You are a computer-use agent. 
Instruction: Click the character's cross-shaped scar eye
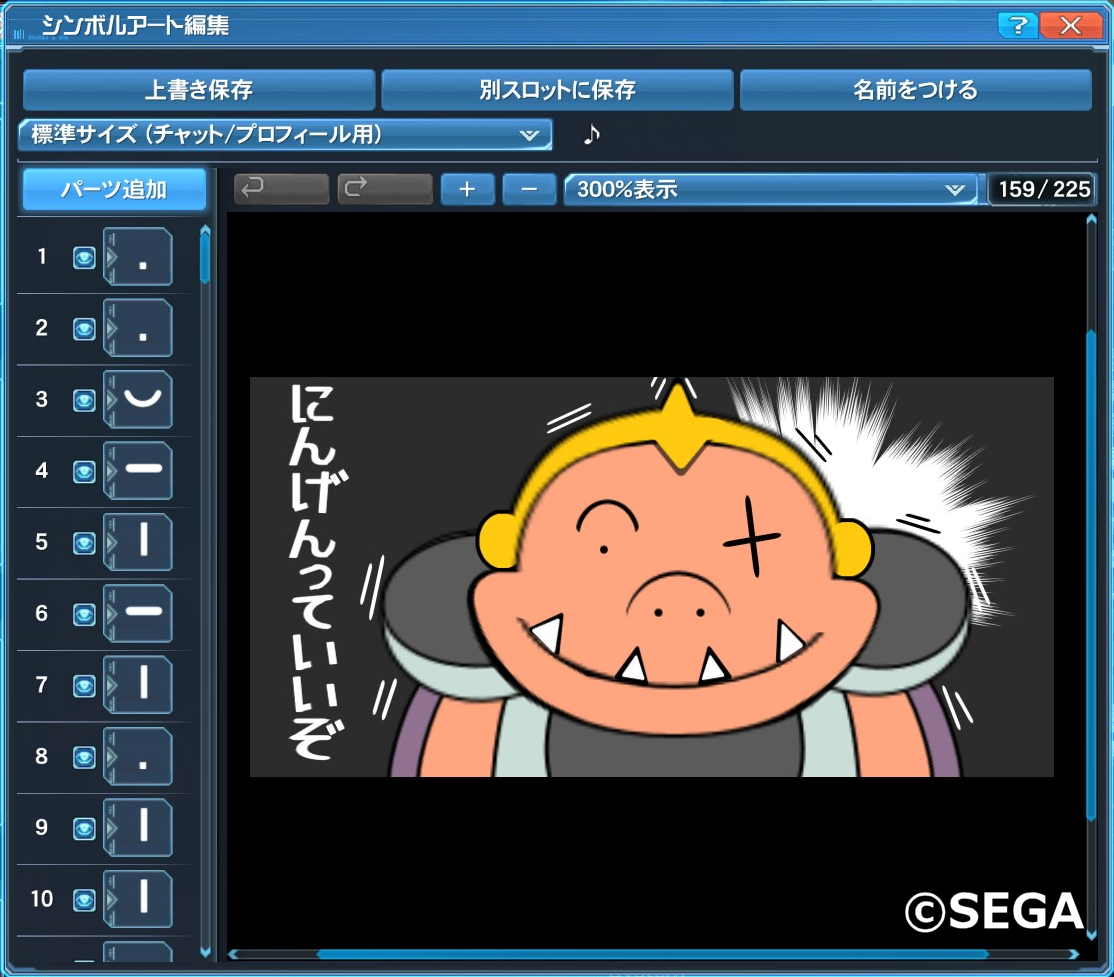click(x=752, y=538)
